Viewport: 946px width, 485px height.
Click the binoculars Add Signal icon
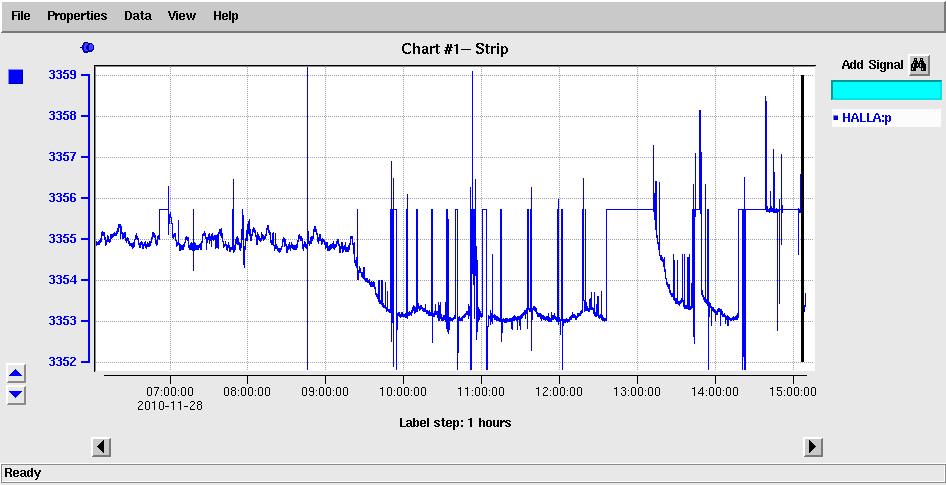[919, 65]
